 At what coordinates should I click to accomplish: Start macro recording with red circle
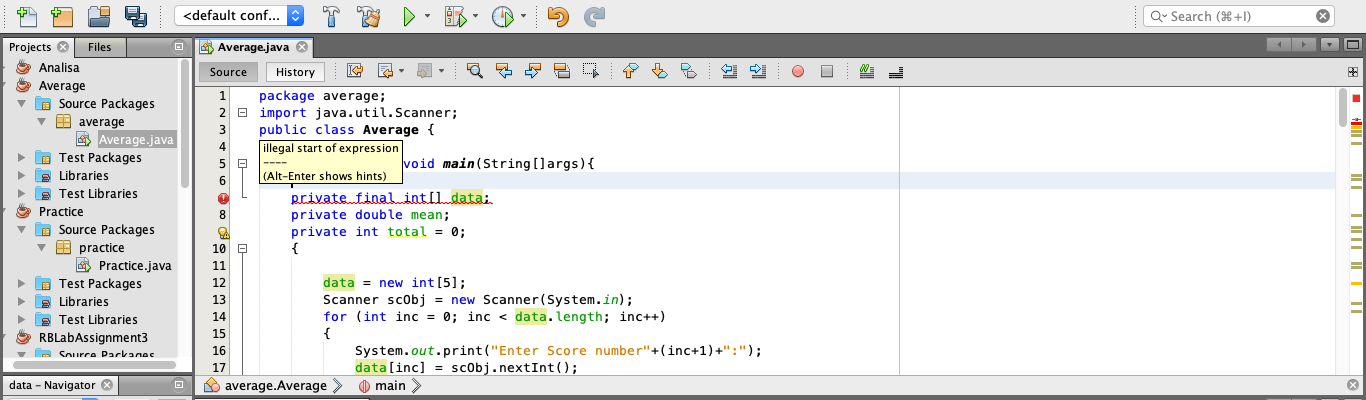(x=798, y=71)
